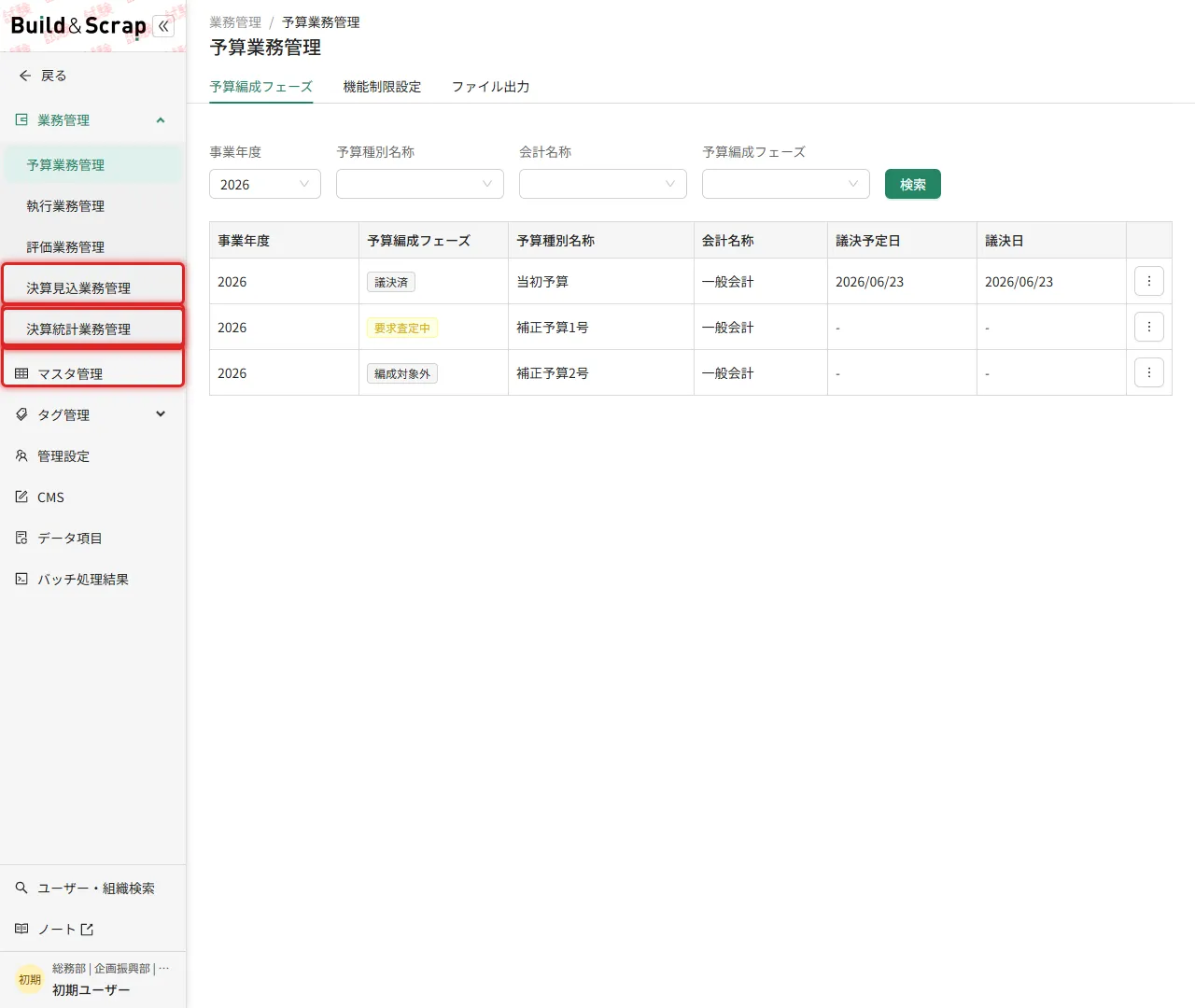Screen dimensions: 1195x1008
Task: Click the 当初予算 cell
Action: 601,281
